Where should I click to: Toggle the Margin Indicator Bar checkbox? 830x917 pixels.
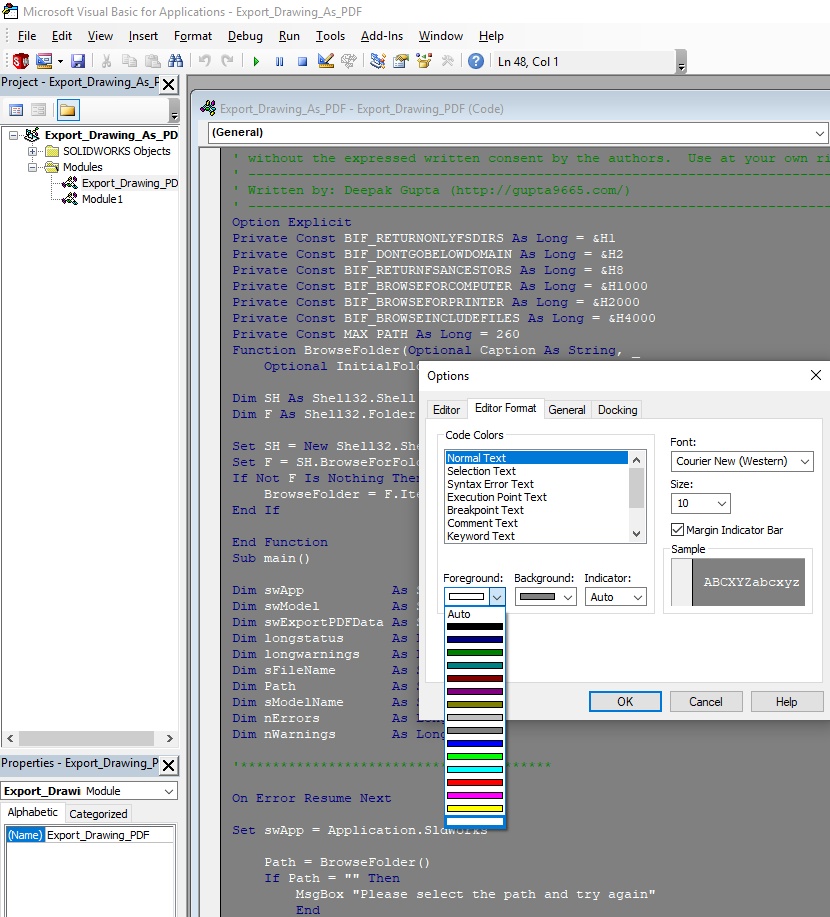[677, 530]
